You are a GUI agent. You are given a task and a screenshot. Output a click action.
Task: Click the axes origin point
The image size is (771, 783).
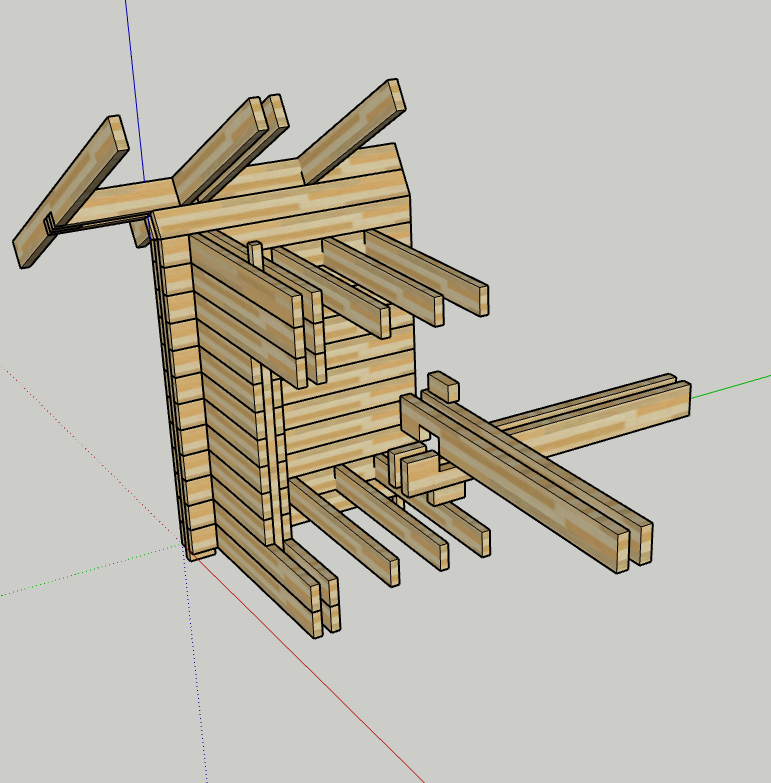[x=189, y=553]
